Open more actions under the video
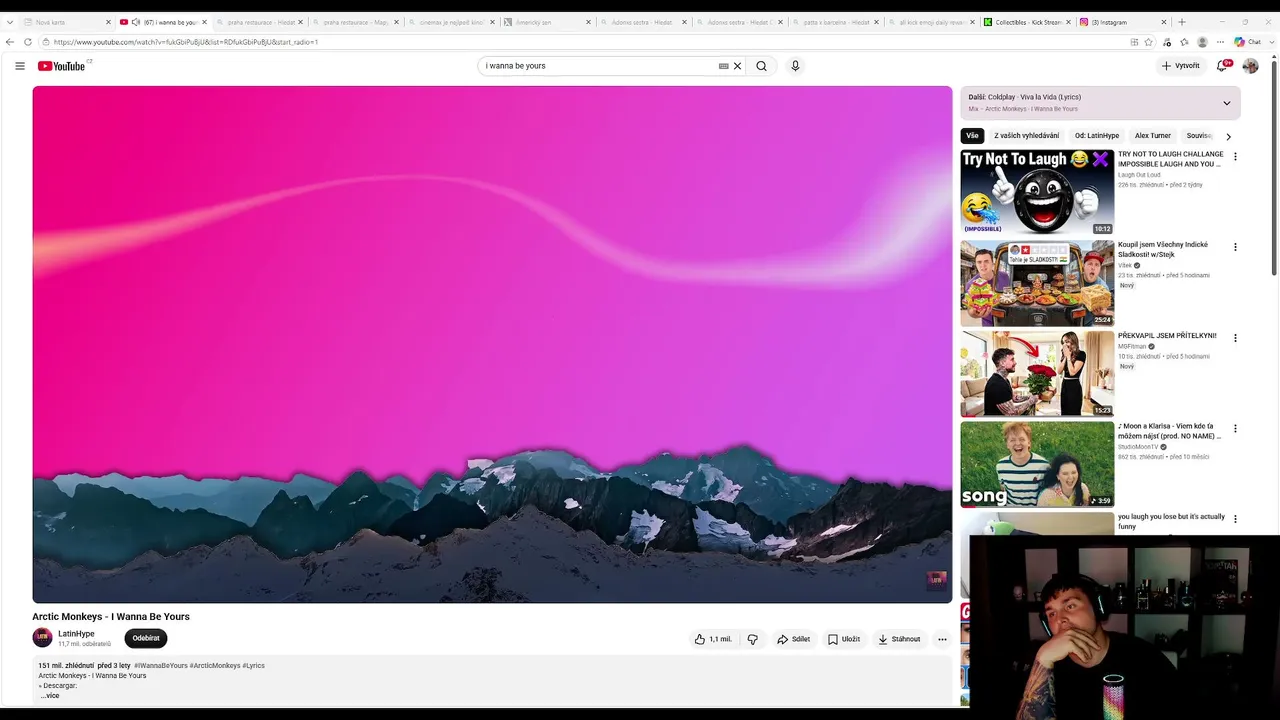Screen dimensions: 1280x720 (942, 639)
